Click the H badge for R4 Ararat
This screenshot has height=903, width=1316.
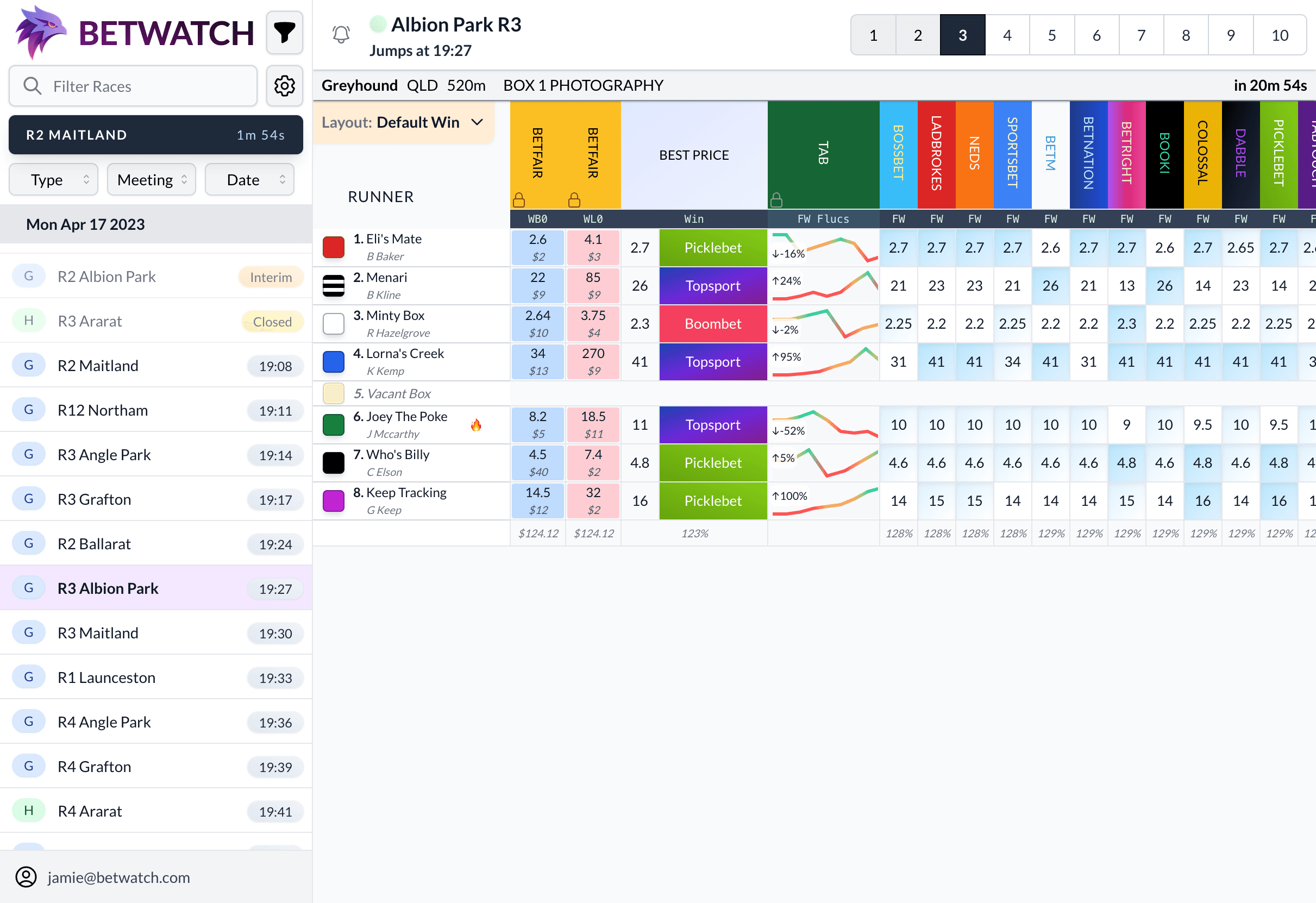point(29,811)
